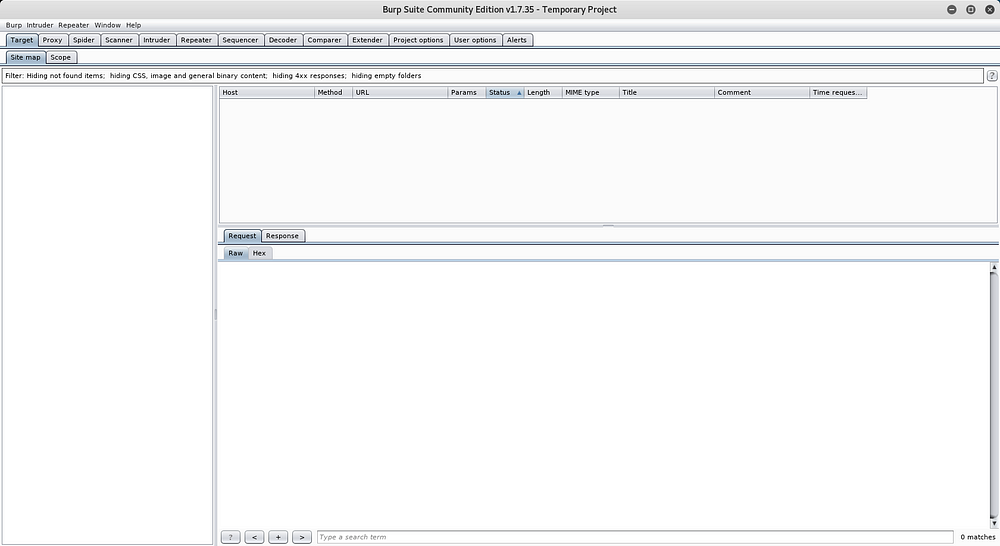
Task: Open the Help menu
Action: tap(133, 25)
